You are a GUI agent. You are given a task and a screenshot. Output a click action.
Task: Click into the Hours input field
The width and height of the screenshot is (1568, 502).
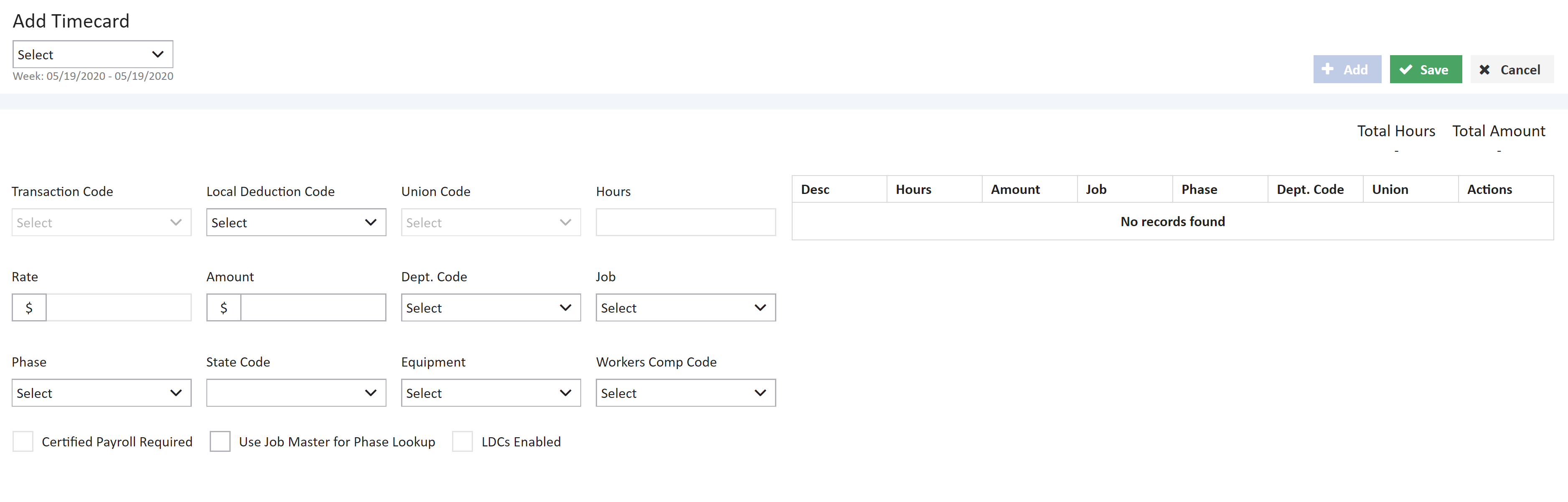(685, 222)
